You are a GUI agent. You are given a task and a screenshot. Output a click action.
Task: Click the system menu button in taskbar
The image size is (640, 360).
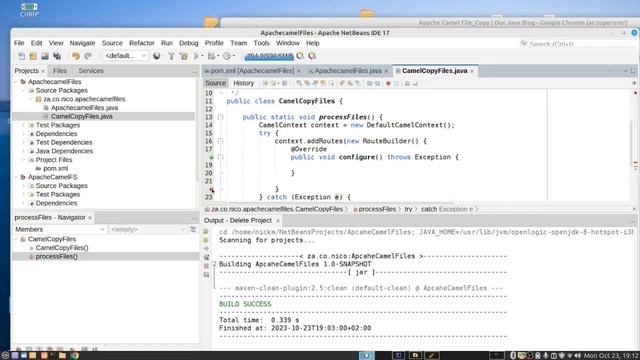4,356
